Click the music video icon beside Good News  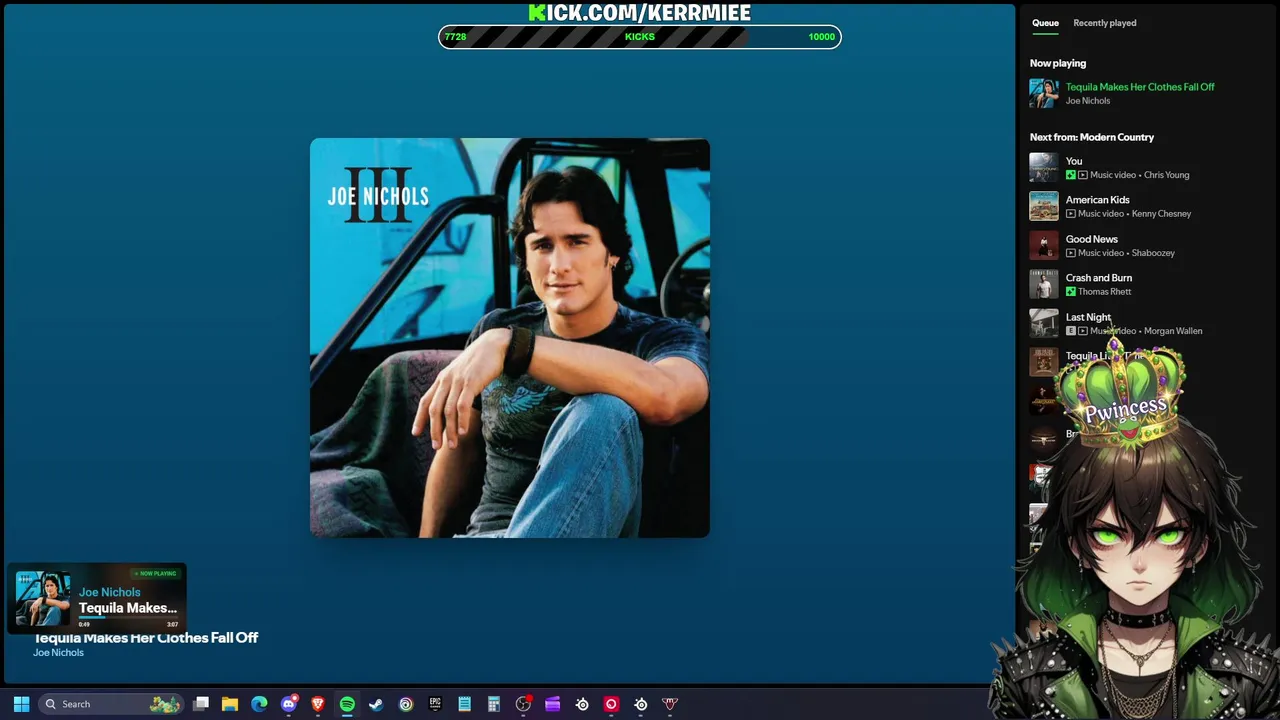click(1071, 253)
